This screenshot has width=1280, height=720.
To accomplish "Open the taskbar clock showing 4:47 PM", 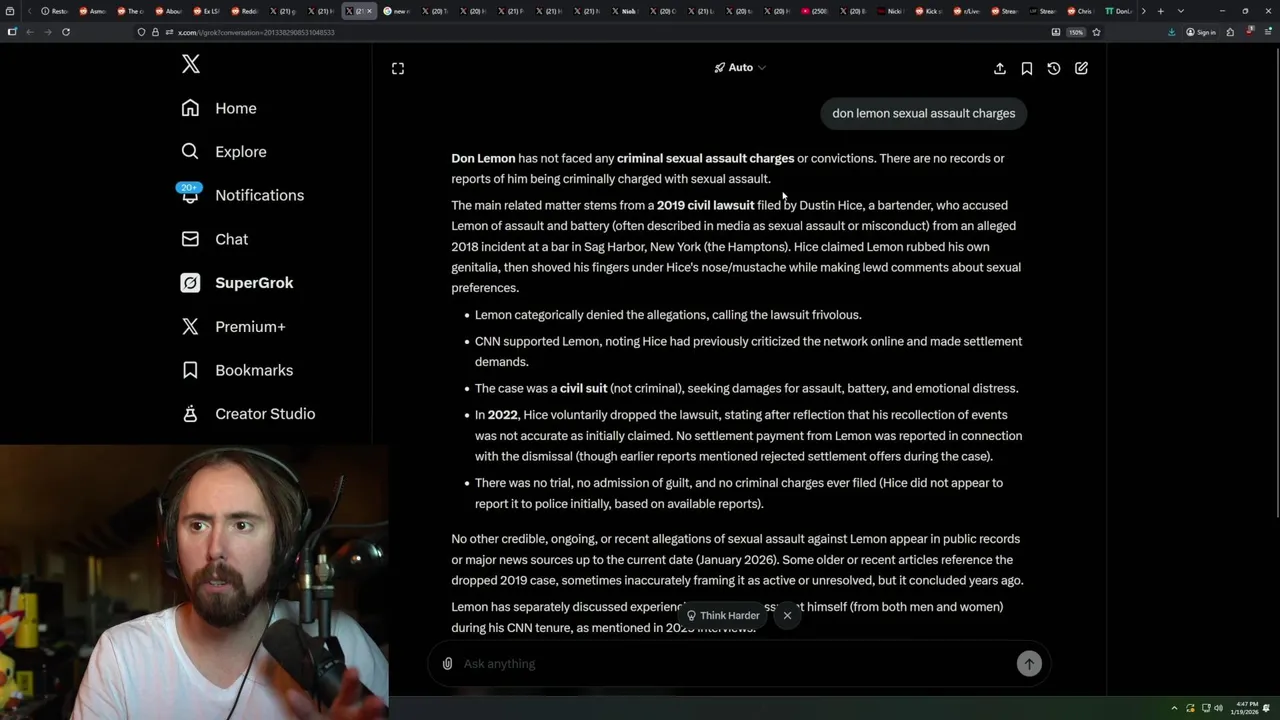I will tap(1244, 708).
